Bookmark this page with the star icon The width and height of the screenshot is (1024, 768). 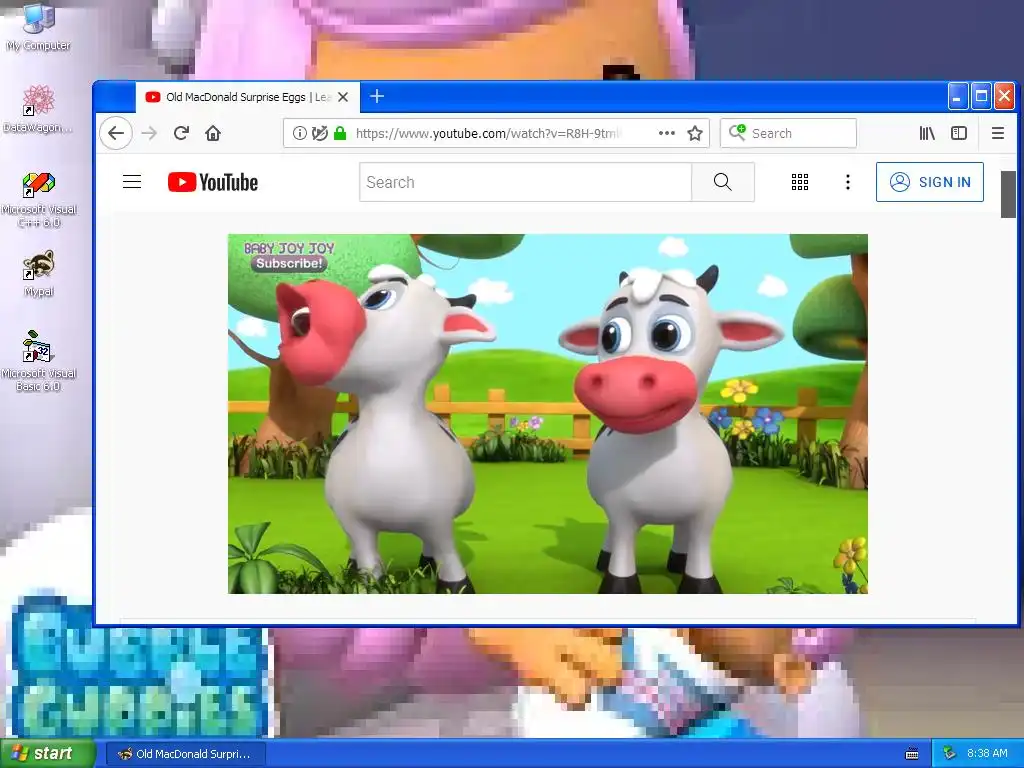coord(695,133)
